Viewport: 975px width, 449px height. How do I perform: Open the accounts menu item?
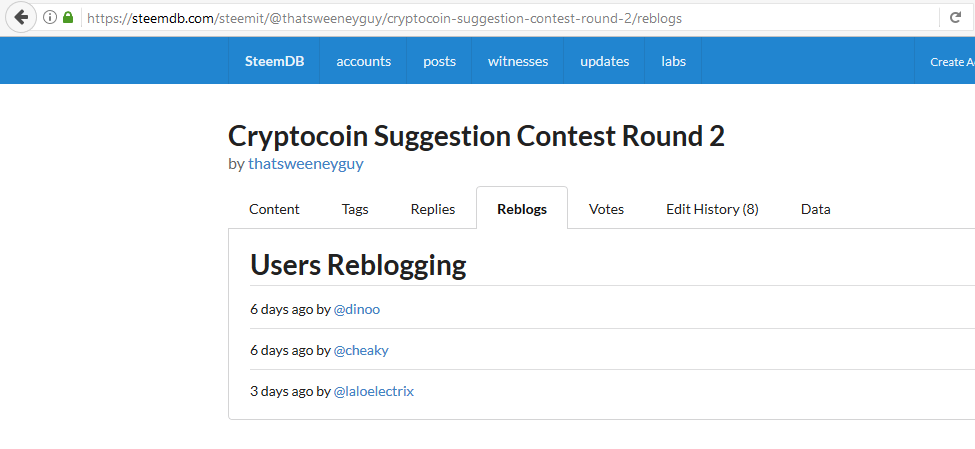click(x=364, y=61)
